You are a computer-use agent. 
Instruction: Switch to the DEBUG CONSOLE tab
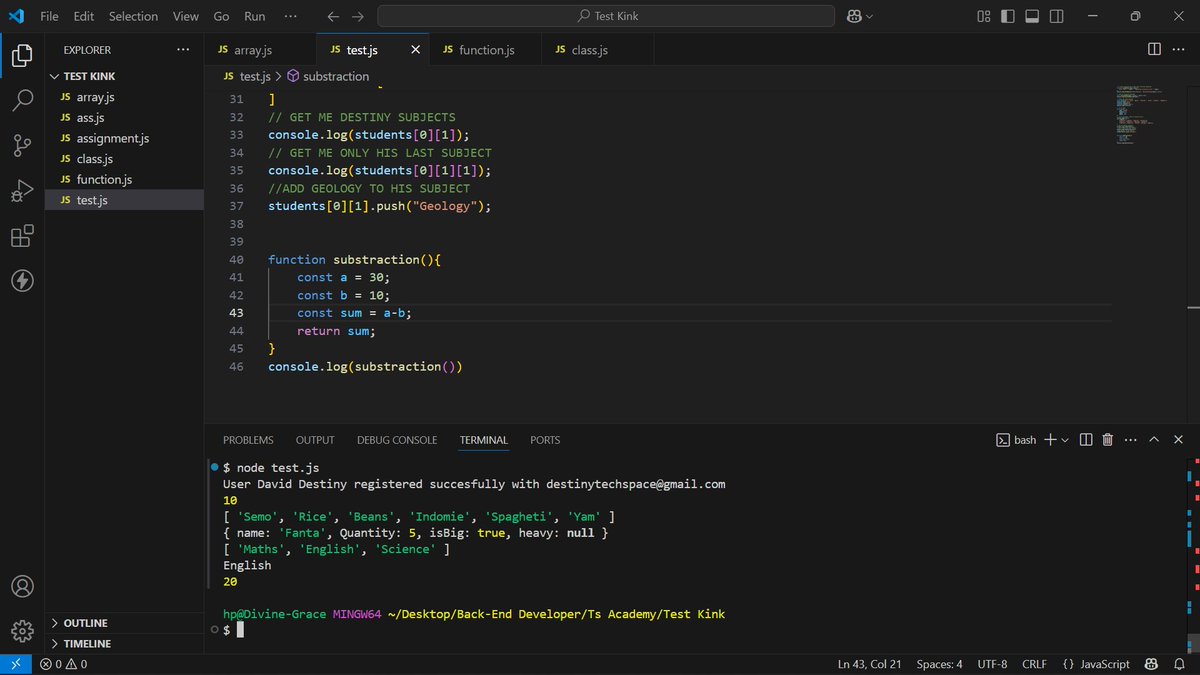[x=397, y=440]
